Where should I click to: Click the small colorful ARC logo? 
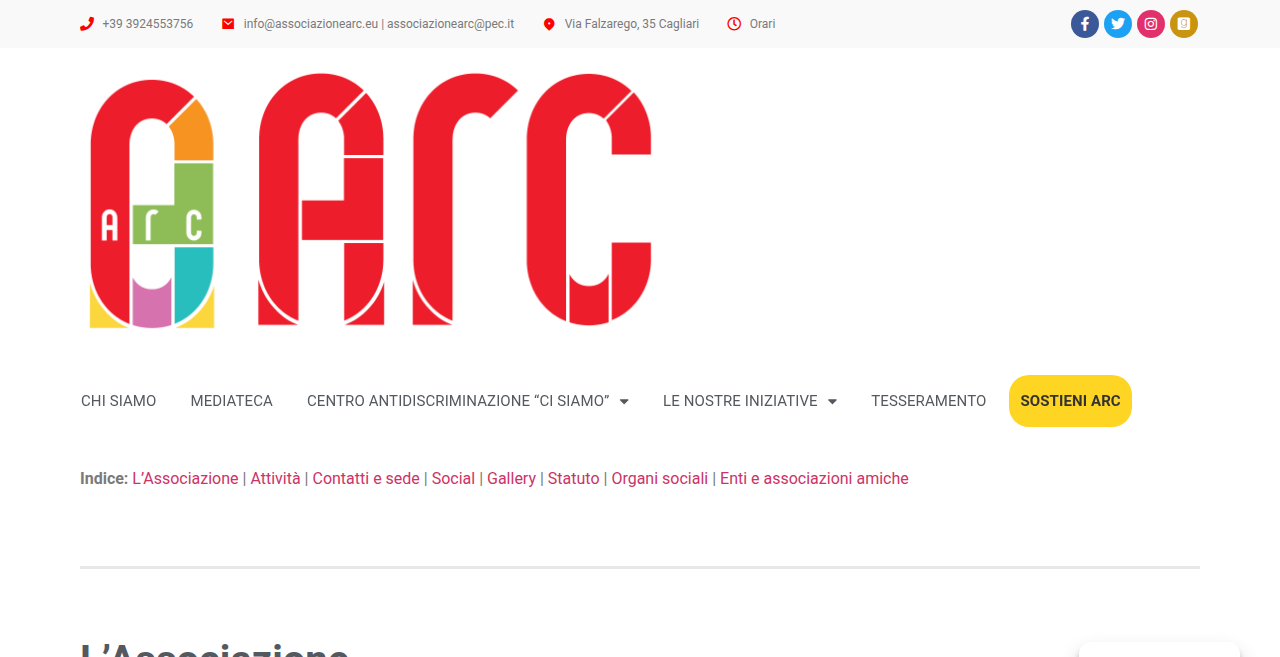(x=152, y=204)
